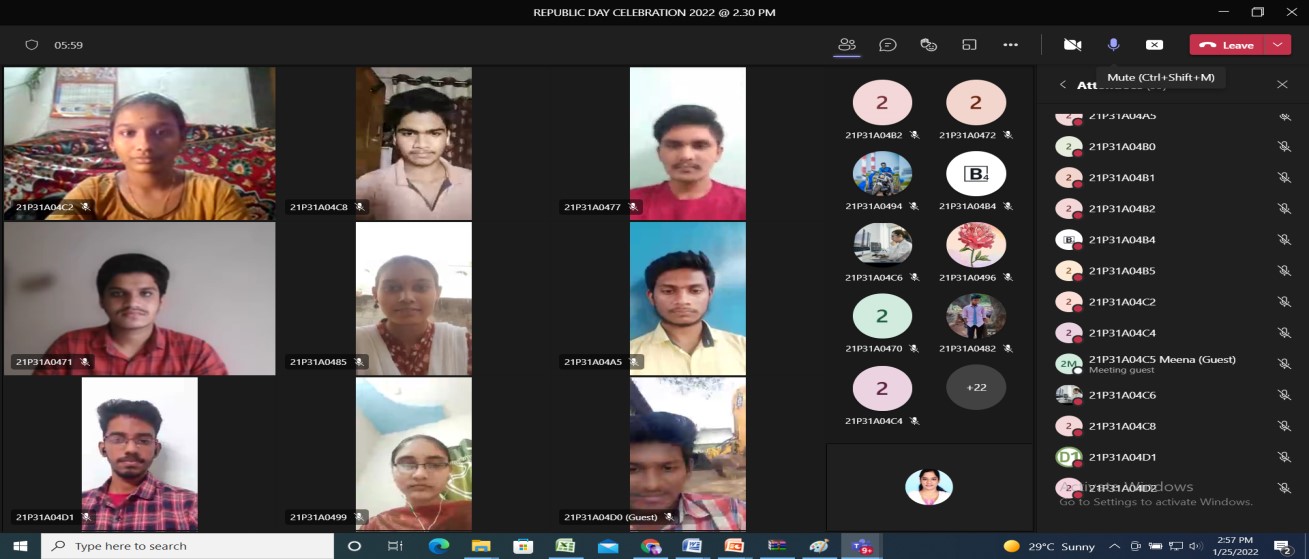Image resolution: width=1309 pixels, height=559 pixels.
Task: Turn the camera on
Action: [x=1072, y=45]
